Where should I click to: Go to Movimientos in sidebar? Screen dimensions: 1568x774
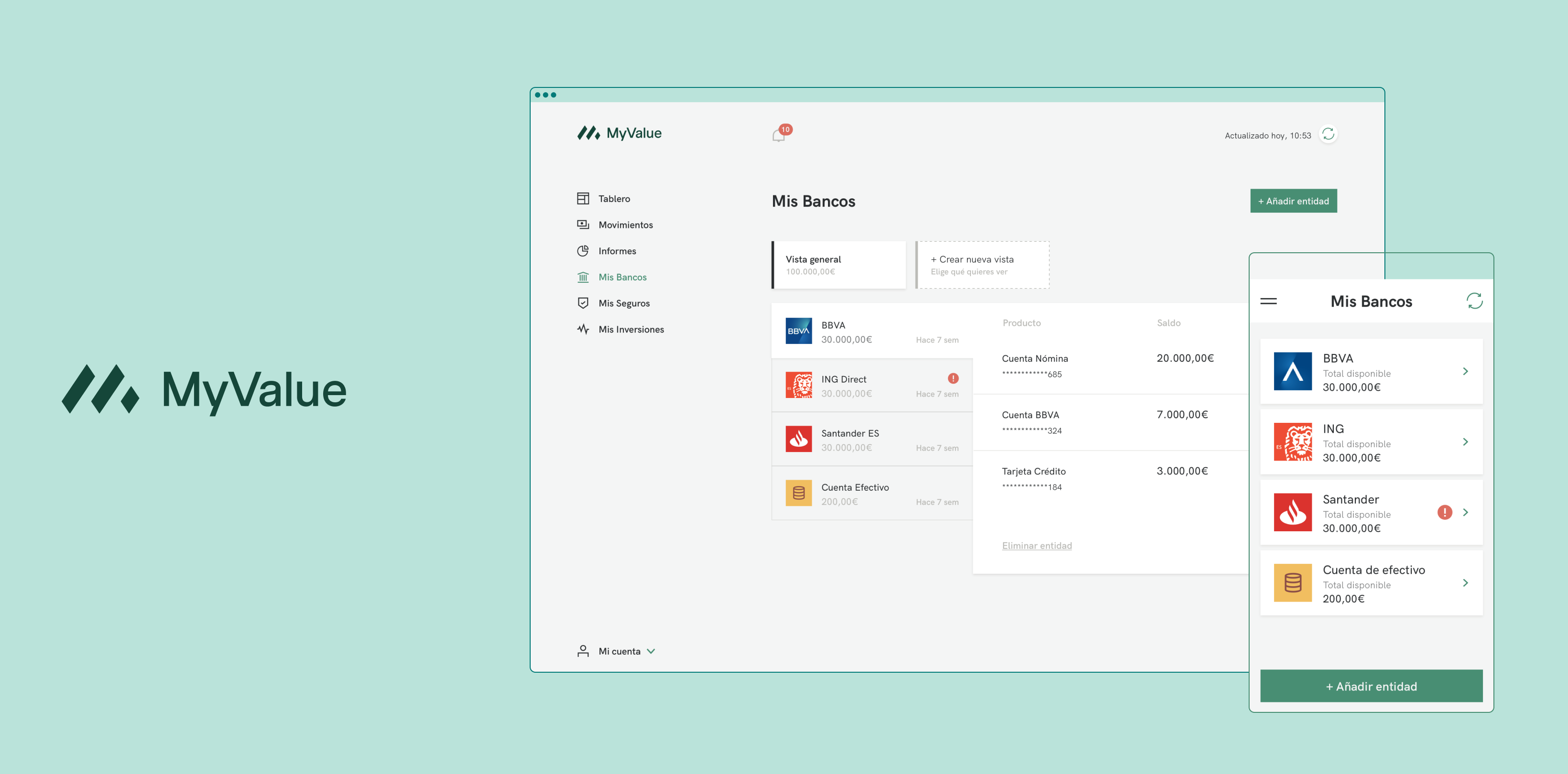tap(625, 225)
